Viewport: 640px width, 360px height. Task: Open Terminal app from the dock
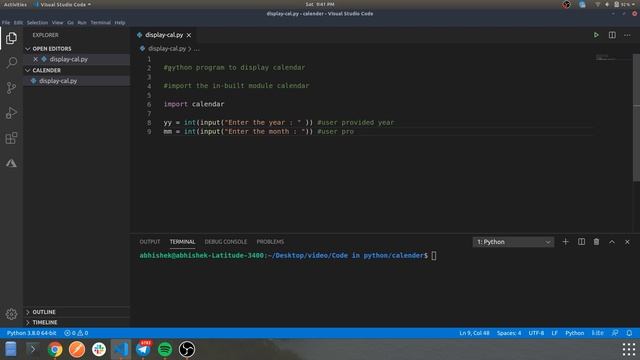coord(33,349)
